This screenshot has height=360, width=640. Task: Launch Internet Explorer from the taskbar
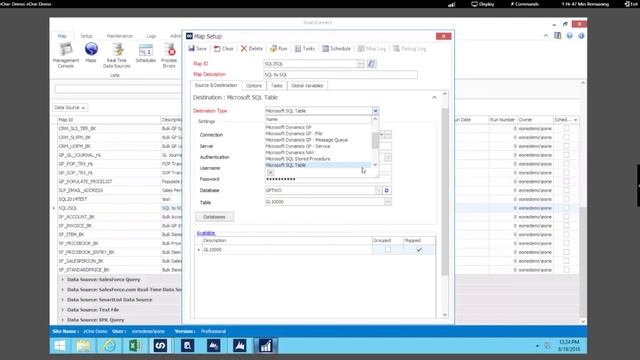point(109,346)
